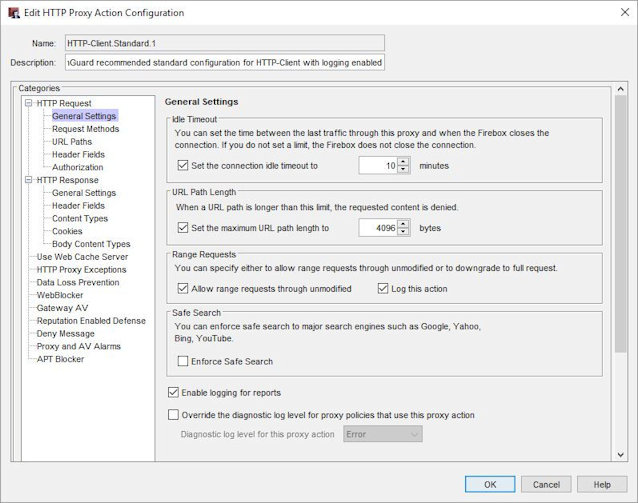The width and height of the screenshot is (638, 503).
Task: Toggle Log this action checkbox
Action: (x=383, y=289)
